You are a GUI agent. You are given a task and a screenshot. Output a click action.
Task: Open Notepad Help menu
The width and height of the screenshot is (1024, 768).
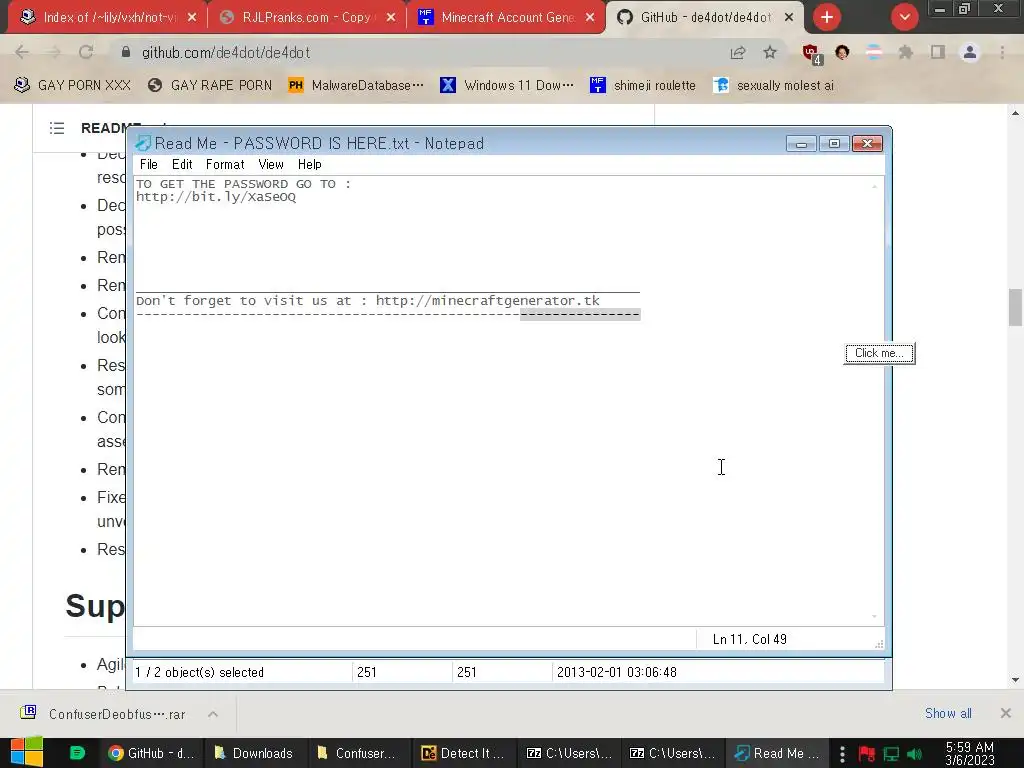point(310,165)
